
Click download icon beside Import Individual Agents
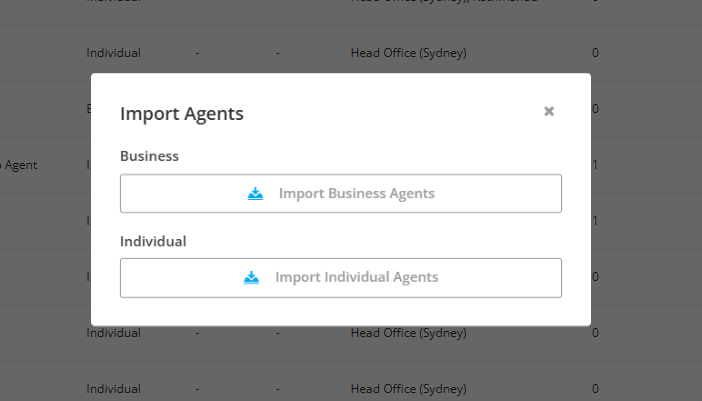point(251,277)
